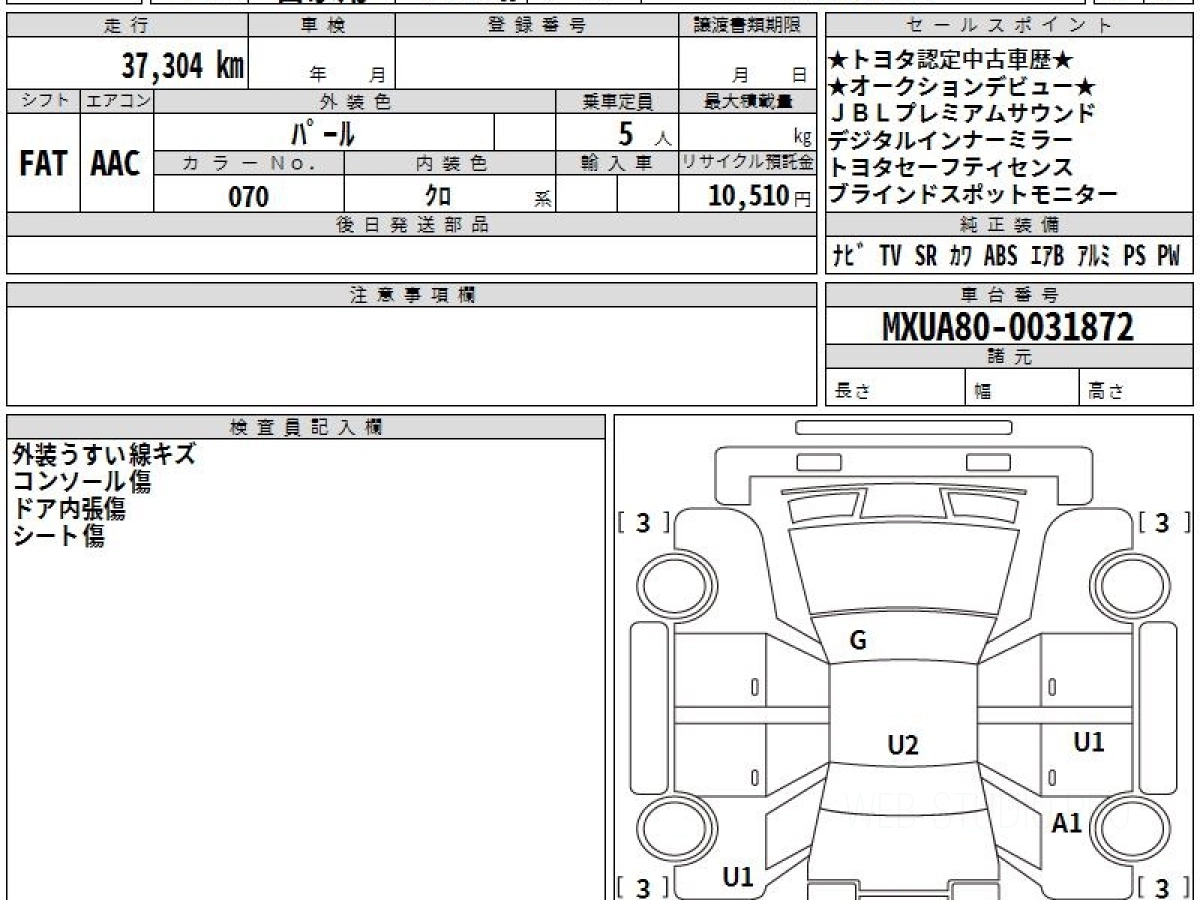Viewport: 1200px width, 900px height.
Task: Click the 後日発送部品 section header
Action: [x=412, y=225]
